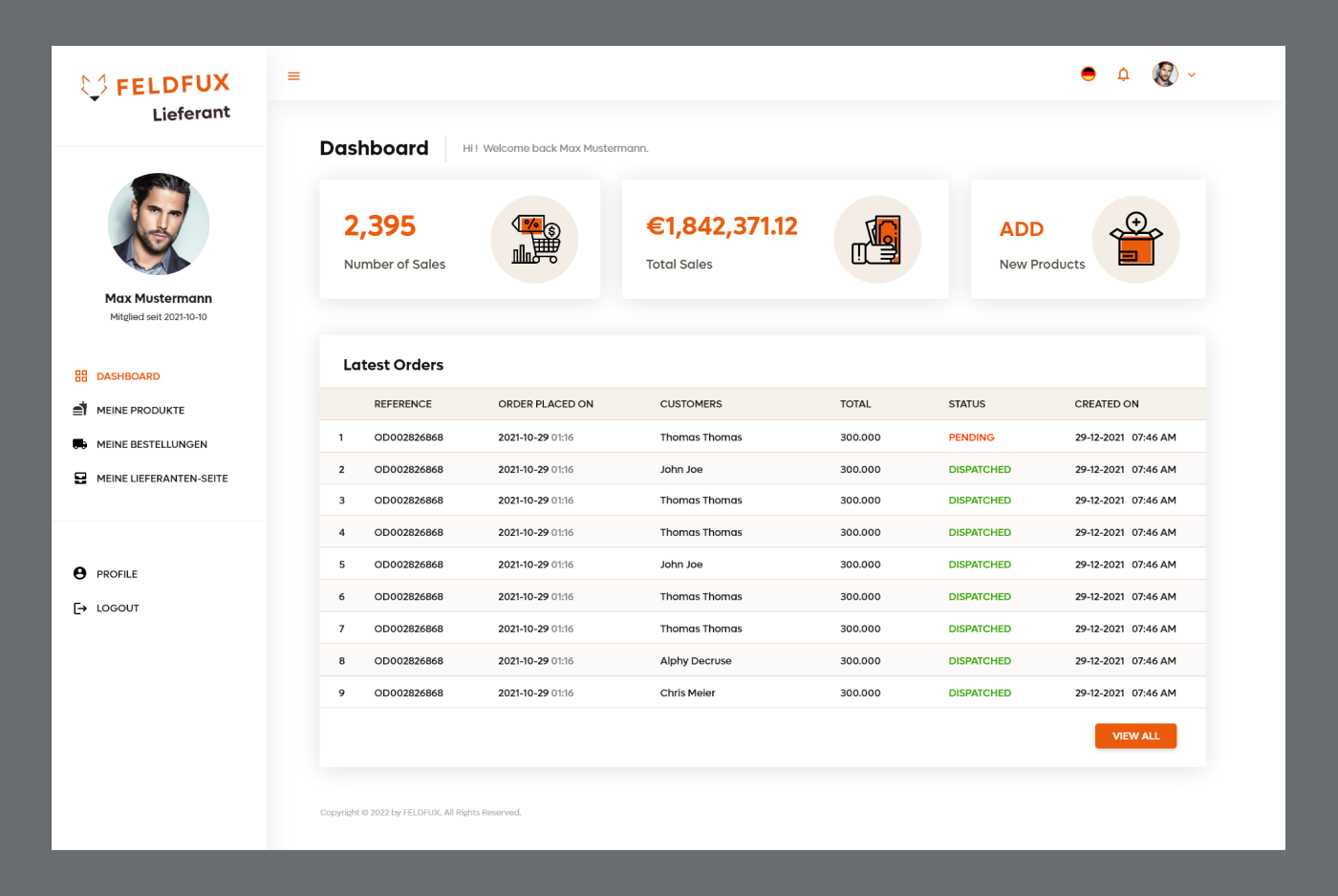Click the hamburger menu icon
This screenshot has width=1338, height=896.
pos(293,76)
